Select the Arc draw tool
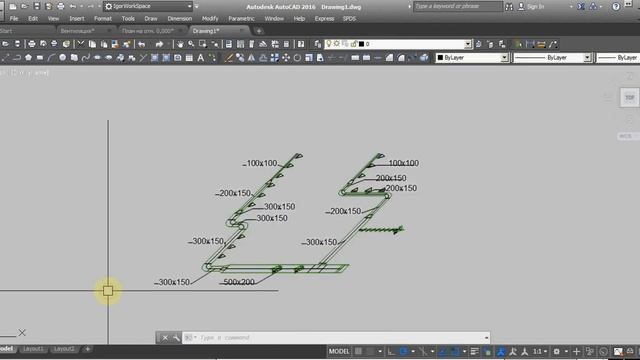Image resolution: width=640 pixels, height=360 pixels. click(51, 58)
